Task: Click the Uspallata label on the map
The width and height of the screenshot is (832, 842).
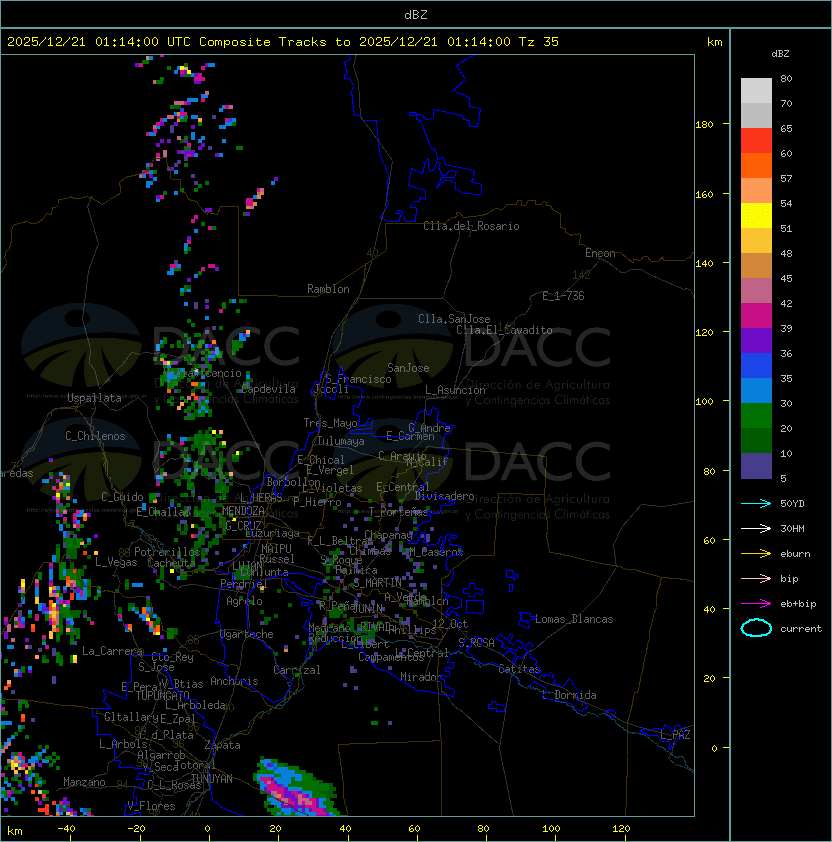Action: coord(94,398)
